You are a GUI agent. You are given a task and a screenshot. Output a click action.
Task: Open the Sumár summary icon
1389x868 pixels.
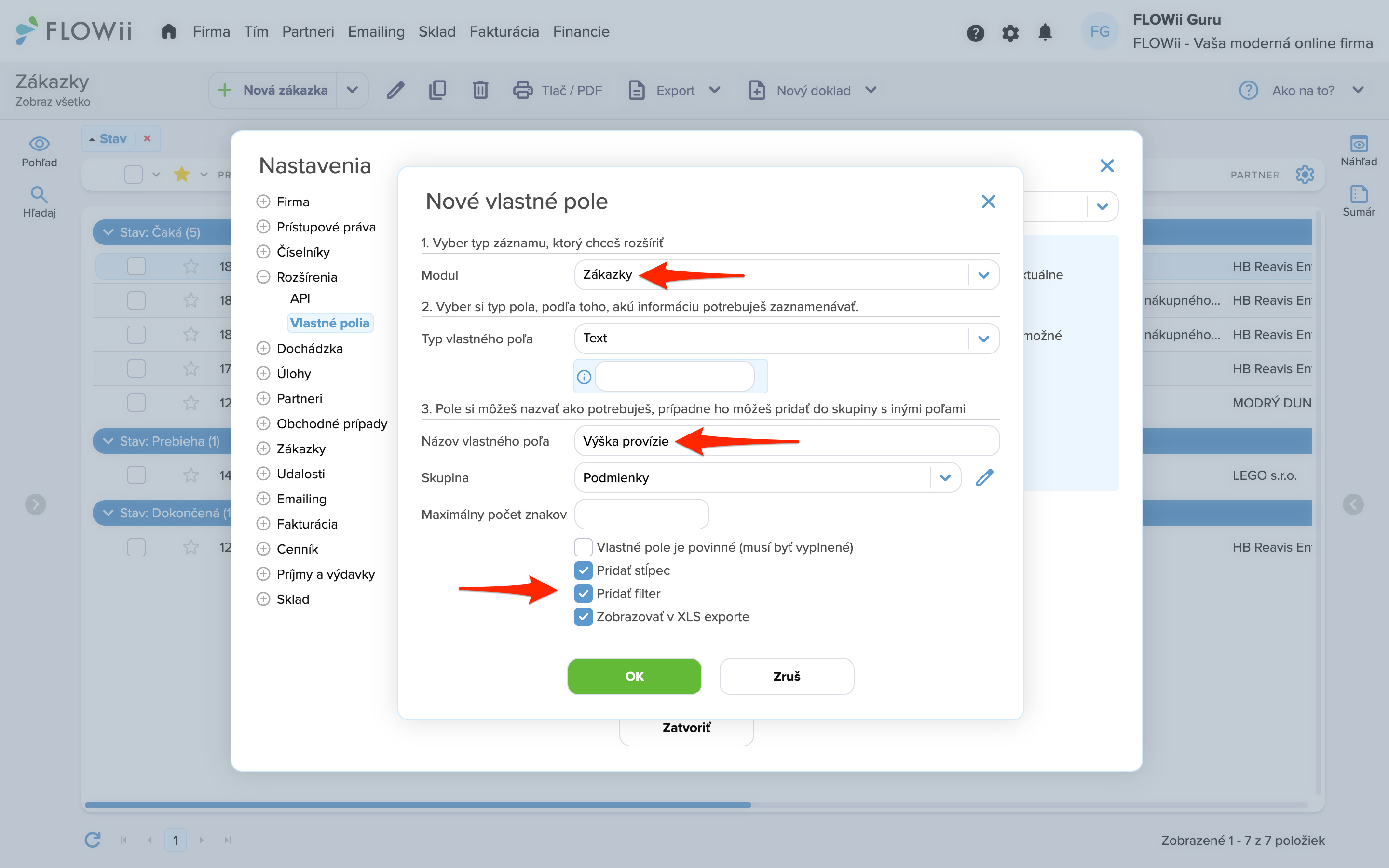coord(1359,201)
